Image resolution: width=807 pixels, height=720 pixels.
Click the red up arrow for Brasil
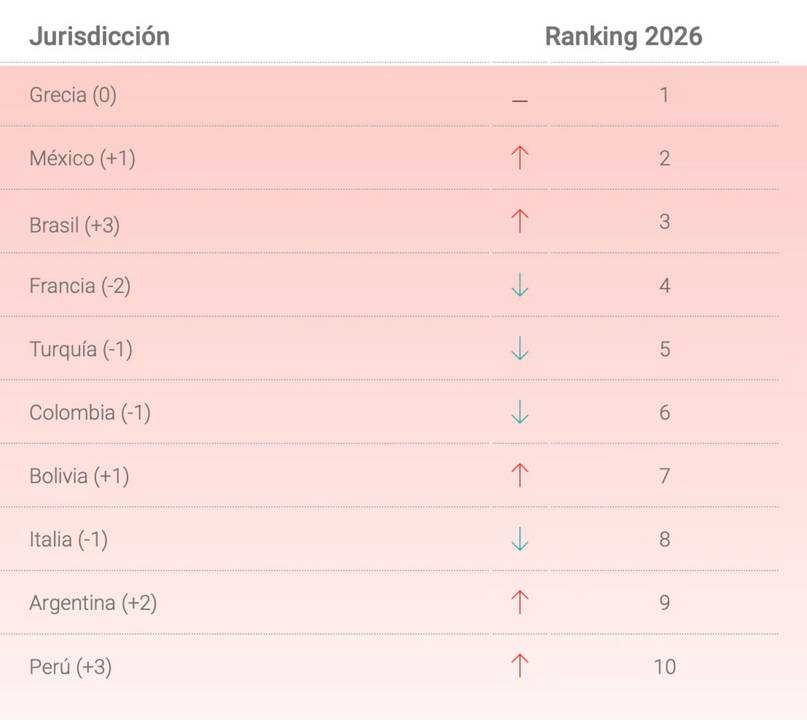pyautogui.click(x=520, y=221)
